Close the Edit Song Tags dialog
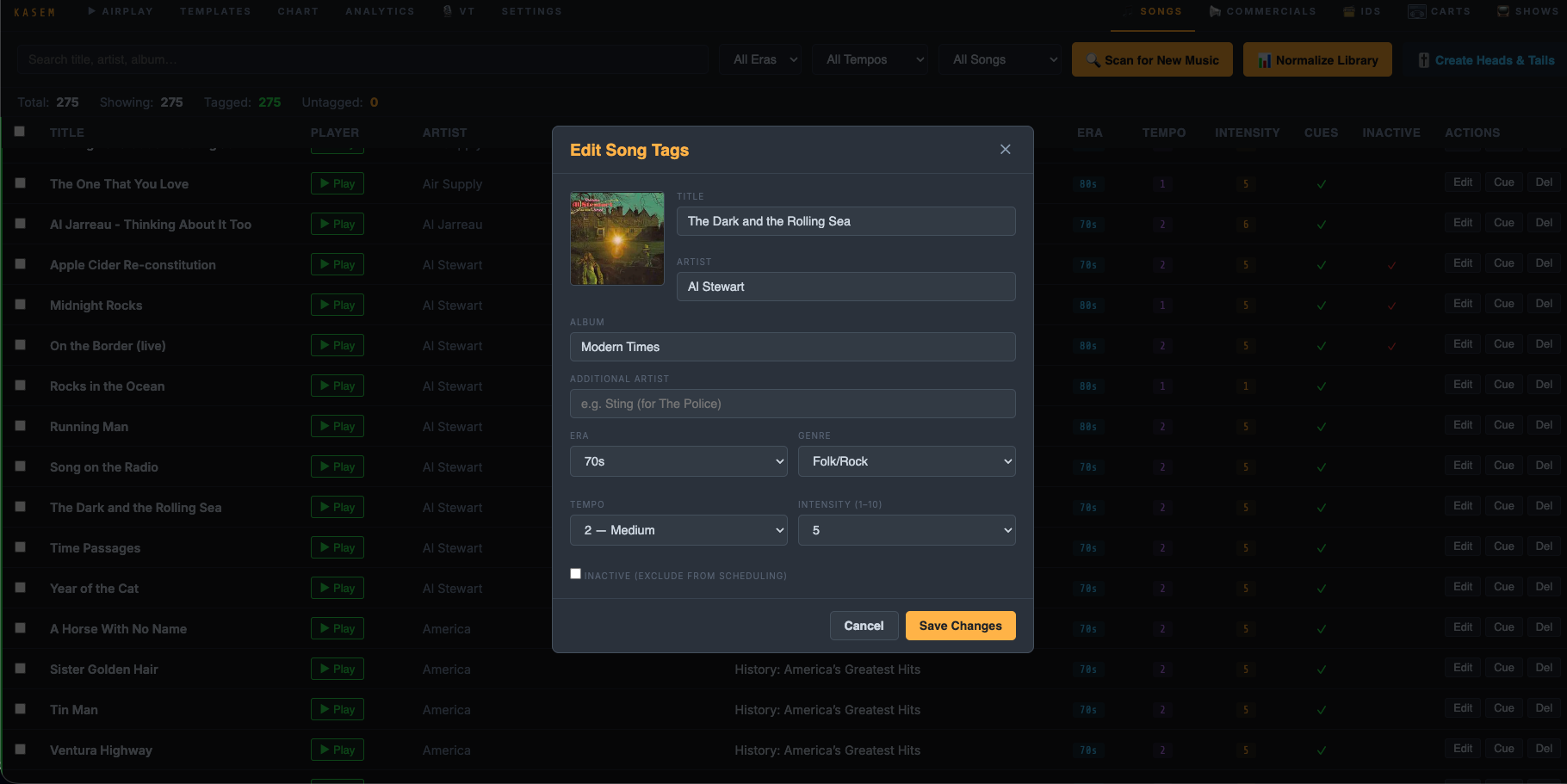The width and height of the screenshot is (1567, 784). [1005, 150]
